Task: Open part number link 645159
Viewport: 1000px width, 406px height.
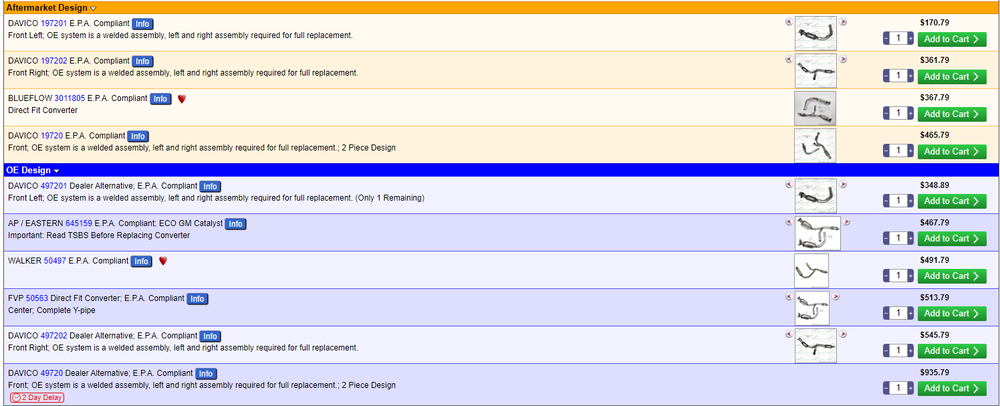Action: 78,224
